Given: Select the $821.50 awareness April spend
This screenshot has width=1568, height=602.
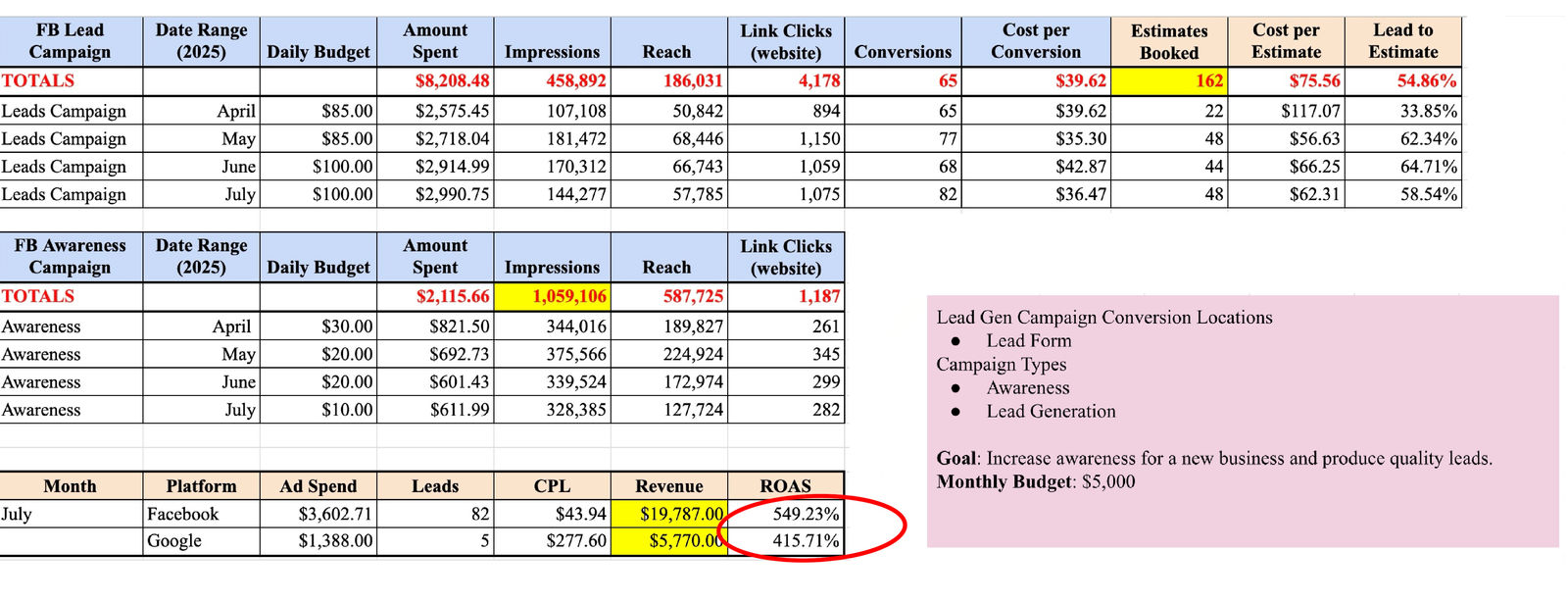Looking at the screenshot, I should coord(435,326).
